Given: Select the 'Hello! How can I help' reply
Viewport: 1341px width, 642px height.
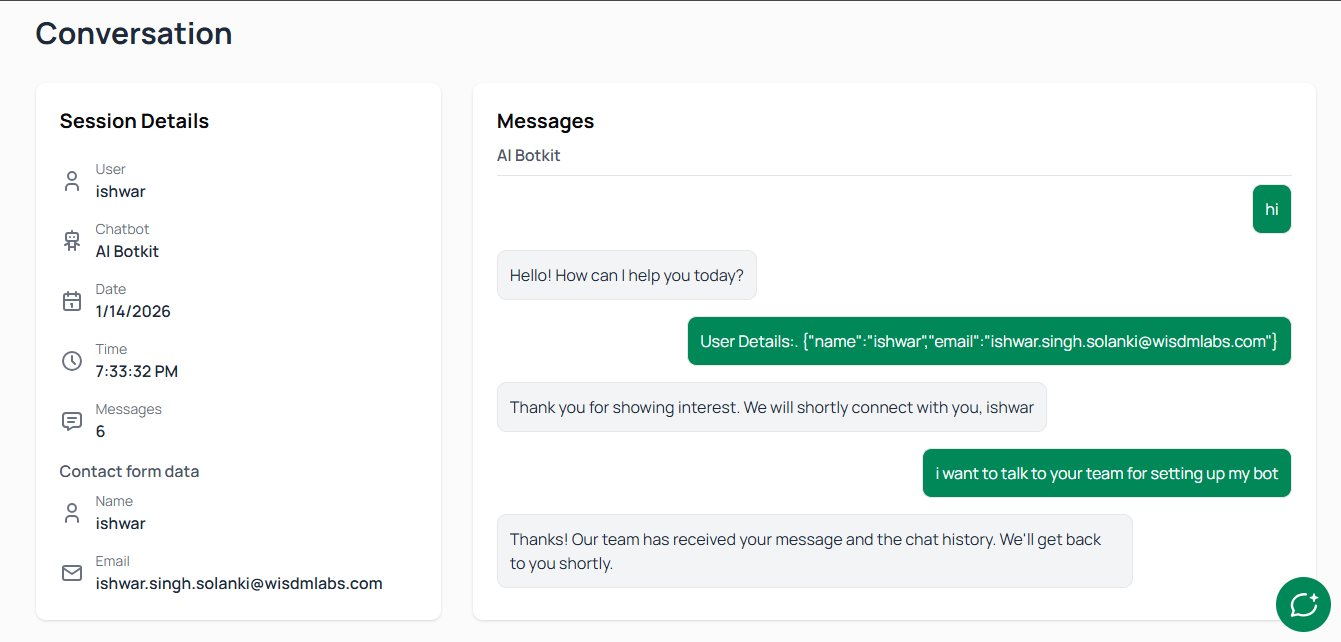Looking at the screenshot, I should [x=626, y=275].
